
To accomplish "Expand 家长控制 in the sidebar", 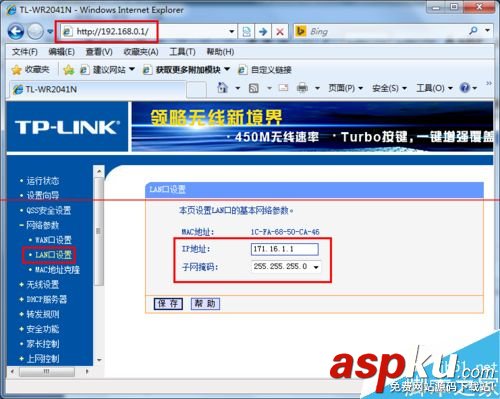I will tap(43, 344).
